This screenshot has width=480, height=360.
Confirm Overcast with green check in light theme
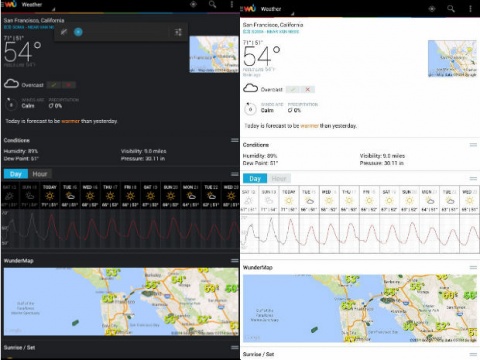pos(293,89)
